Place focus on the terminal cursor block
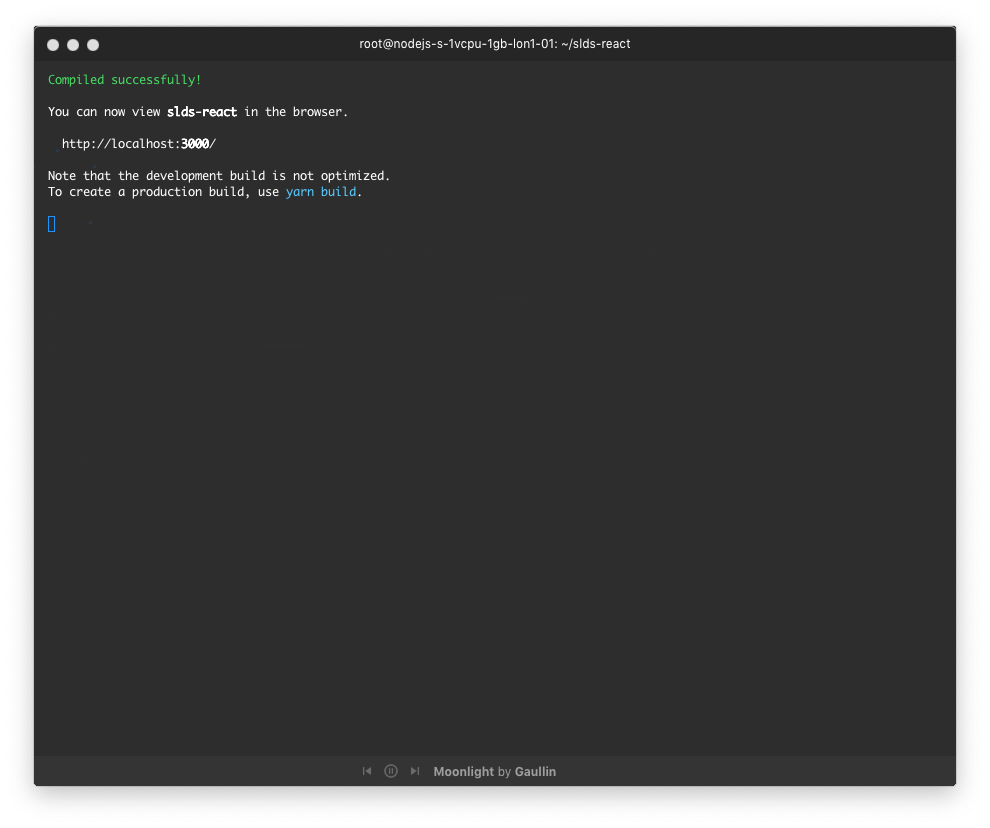 tap(52, 224)
